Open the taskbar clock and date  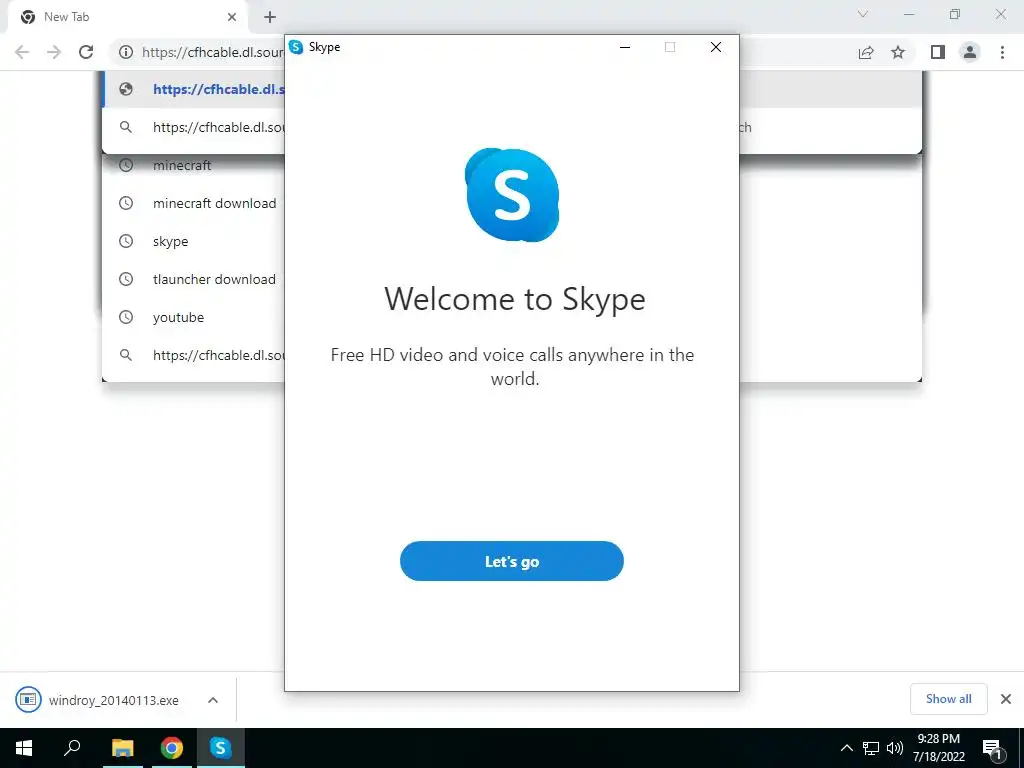click(x=938, y=748)
